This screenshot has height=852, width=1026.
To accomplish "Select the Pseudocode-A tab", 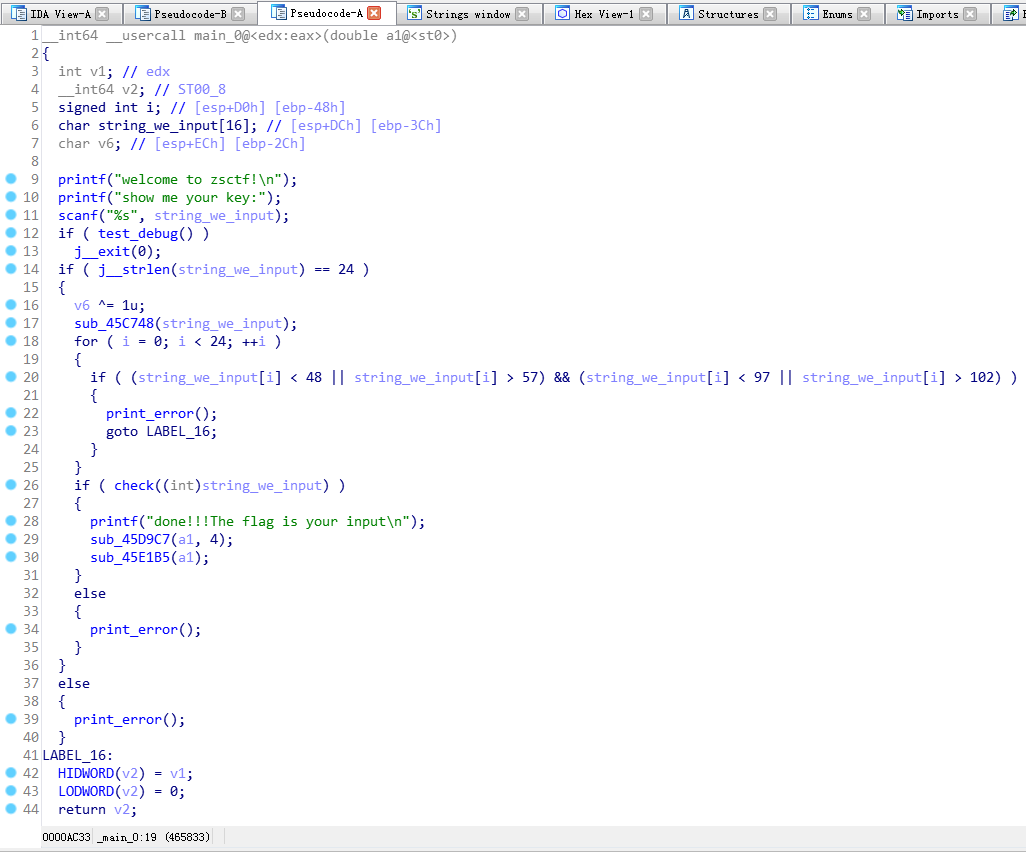I will pyautogui.click(x=326, y=13).
